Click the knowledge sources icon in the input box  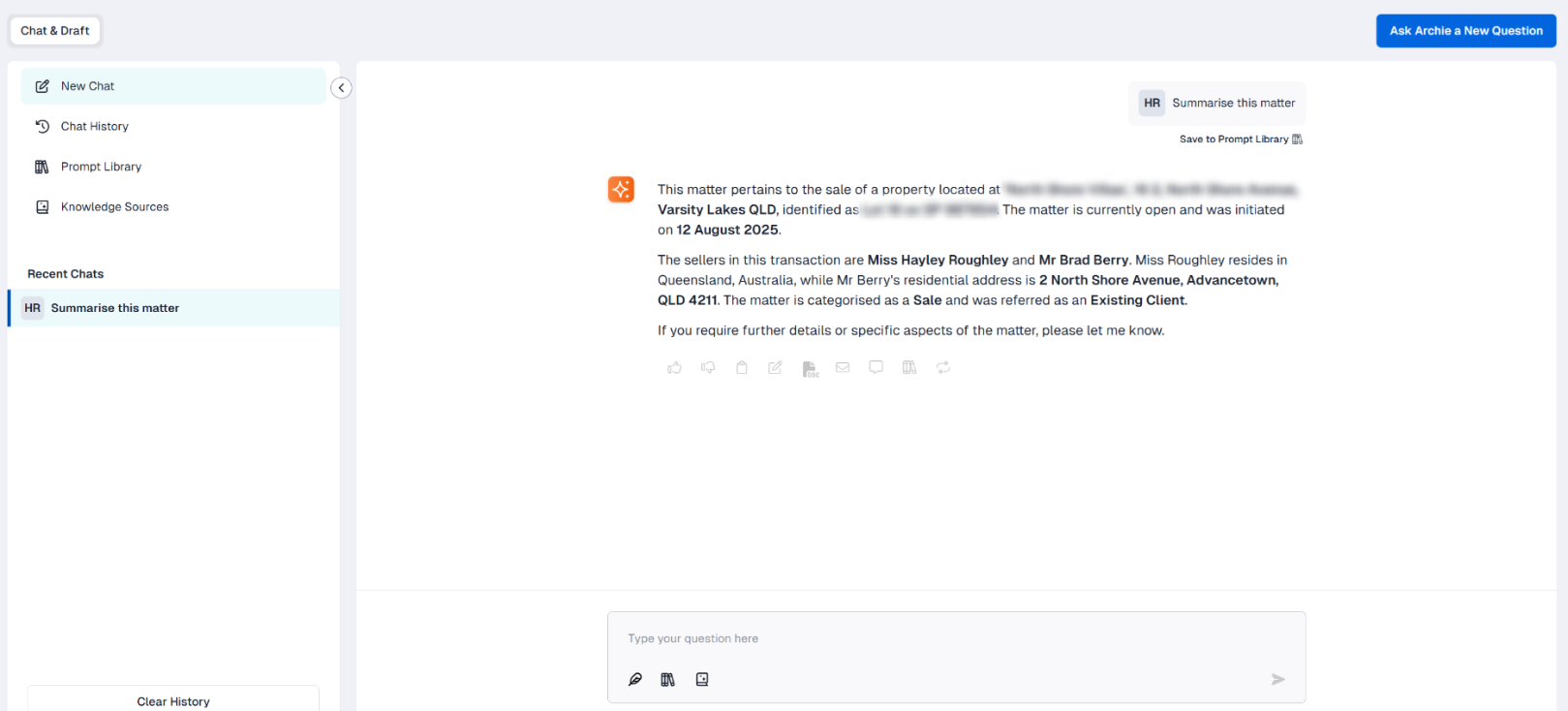click(x=702, y=679)
